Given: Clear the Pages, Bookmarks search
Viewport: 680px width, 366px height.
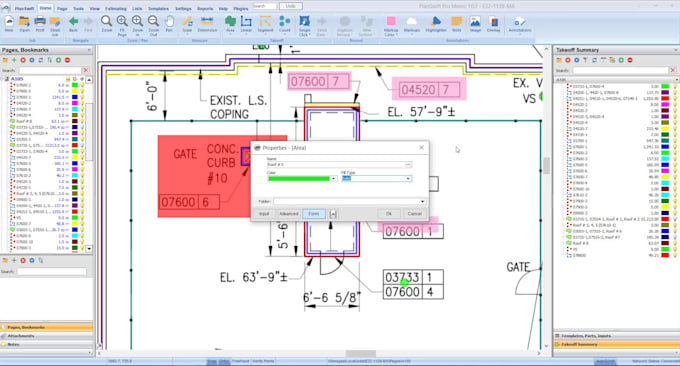Looking at the screenshot, I should coord(86,70).
